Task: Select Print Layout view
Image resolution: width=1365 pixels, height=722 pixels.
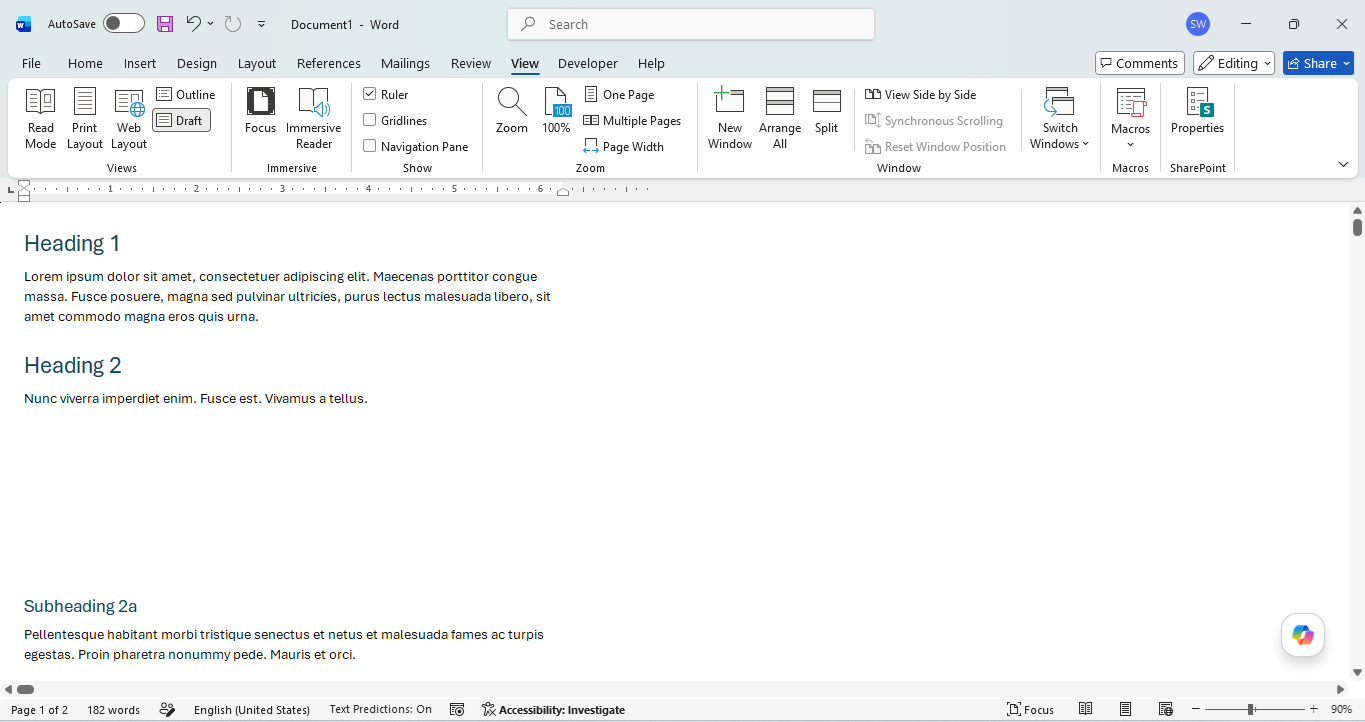Action: click(85, 118)
